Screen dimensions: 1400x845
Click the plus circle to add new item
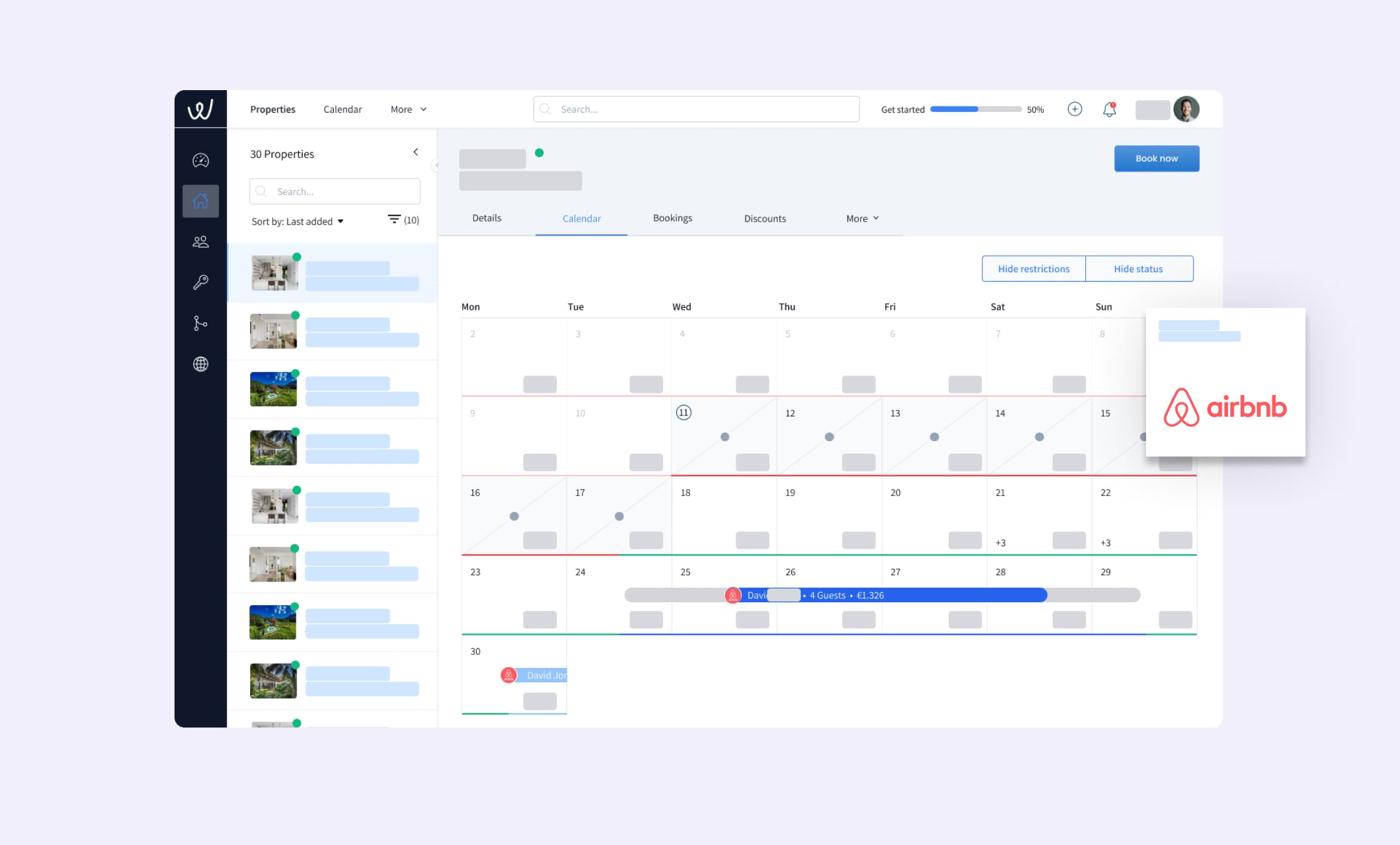[1075, 109]
